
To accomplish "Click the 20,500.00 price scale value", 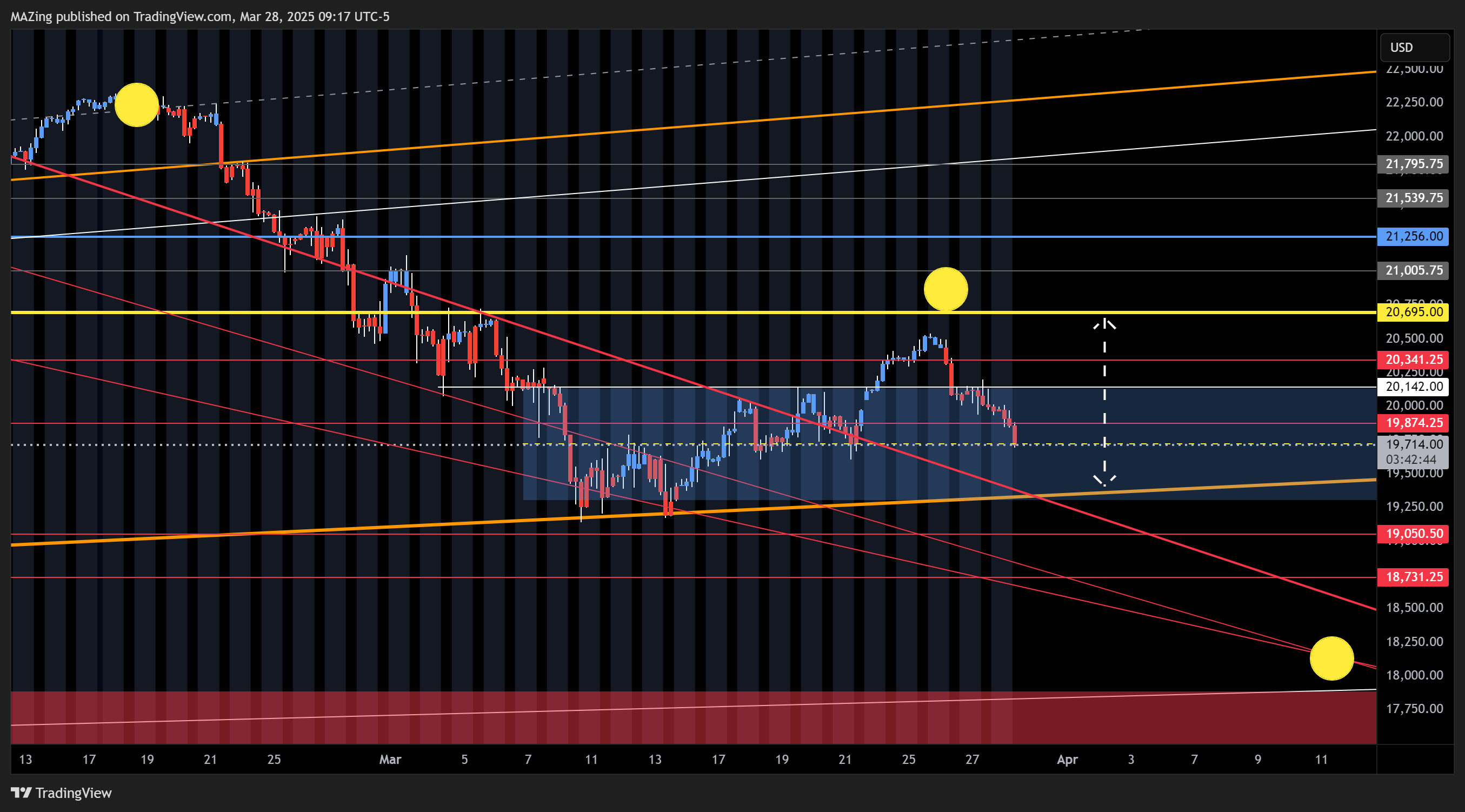I will tap(1414, 339).
